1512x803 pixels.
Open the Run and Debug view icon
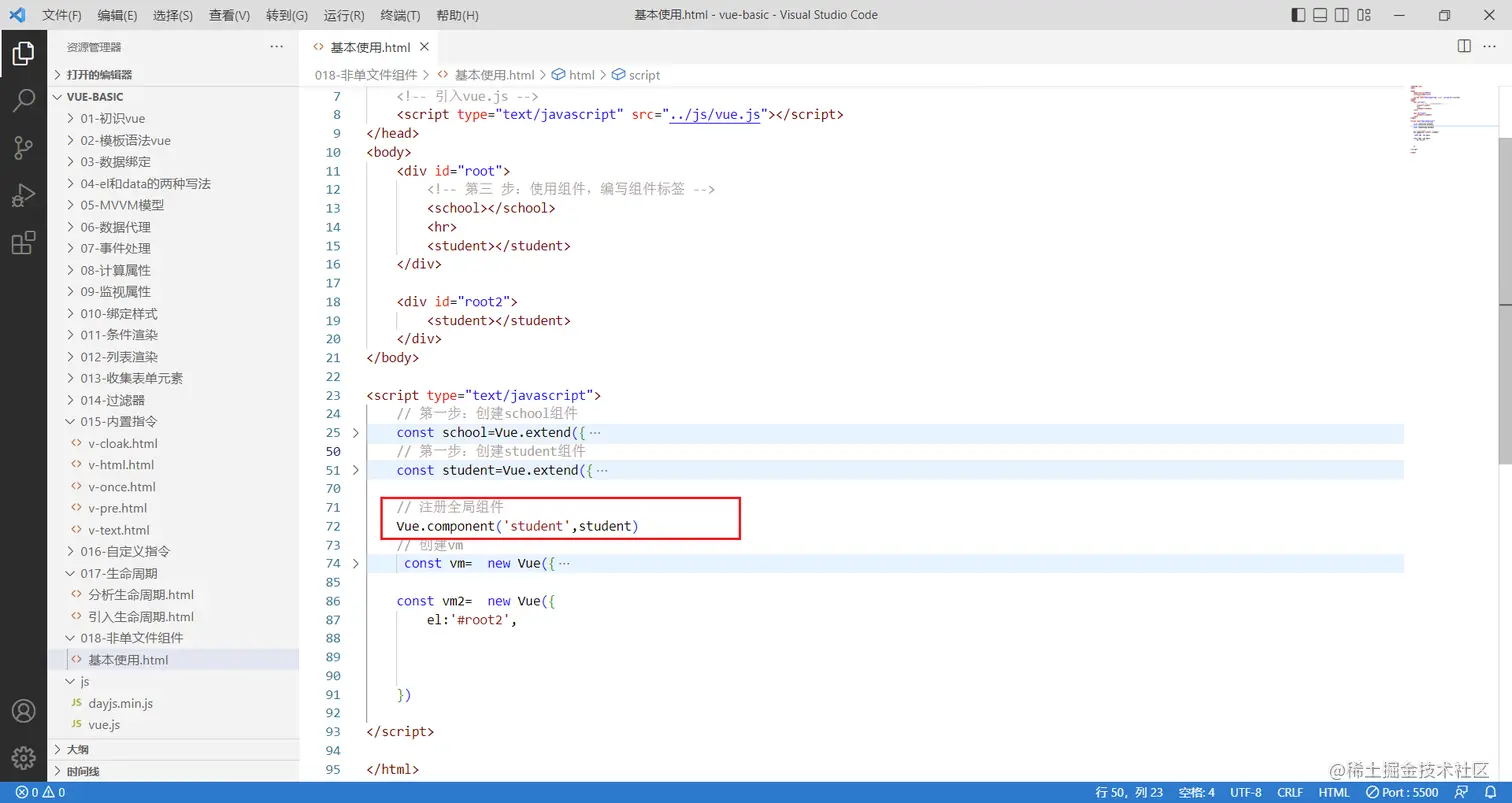coord(23,195)
